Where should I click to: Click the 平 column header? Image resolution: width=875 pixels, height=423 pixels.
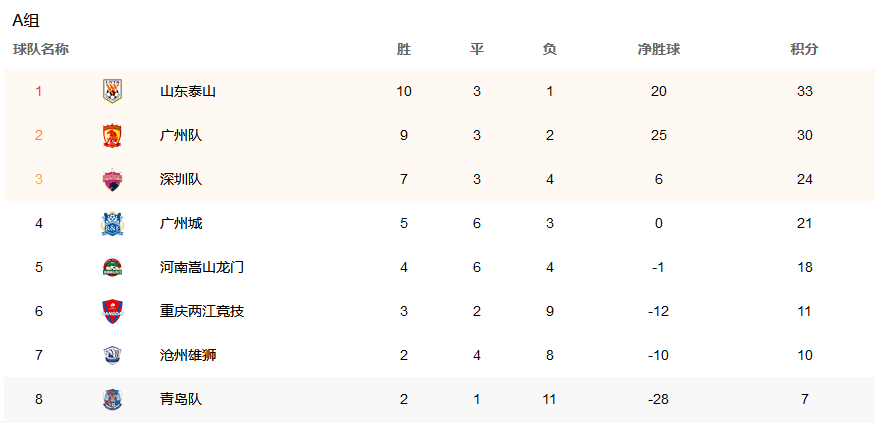tap(477, 49)
